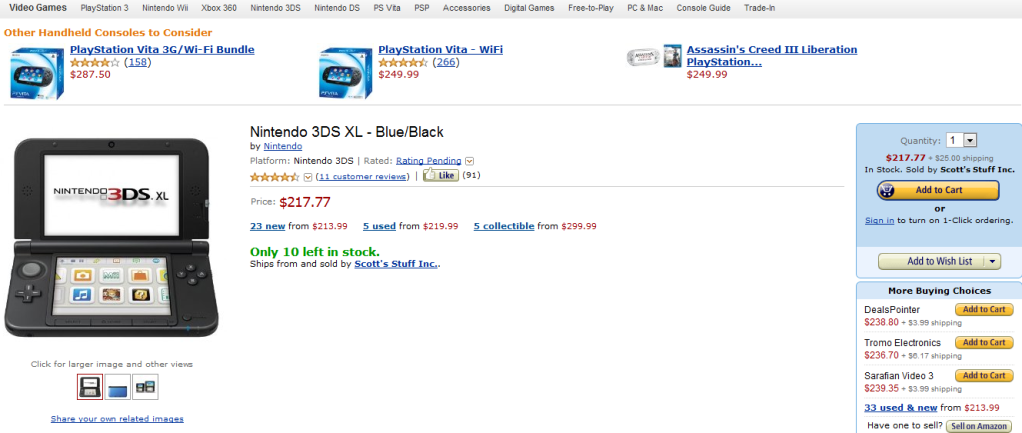
Task: Click the Like thumbs-up button
Action: pyautogui.click(x=440, y=176)
